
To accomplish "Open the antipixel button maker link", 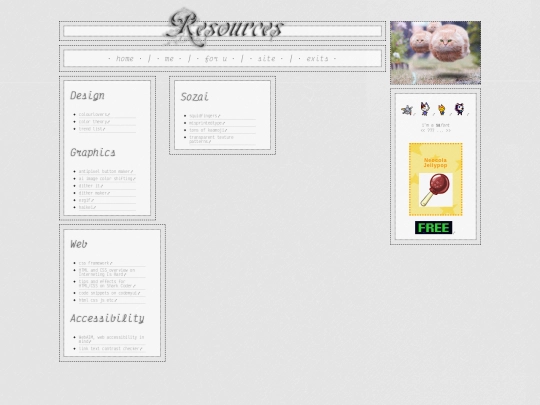I will point(105,171).
